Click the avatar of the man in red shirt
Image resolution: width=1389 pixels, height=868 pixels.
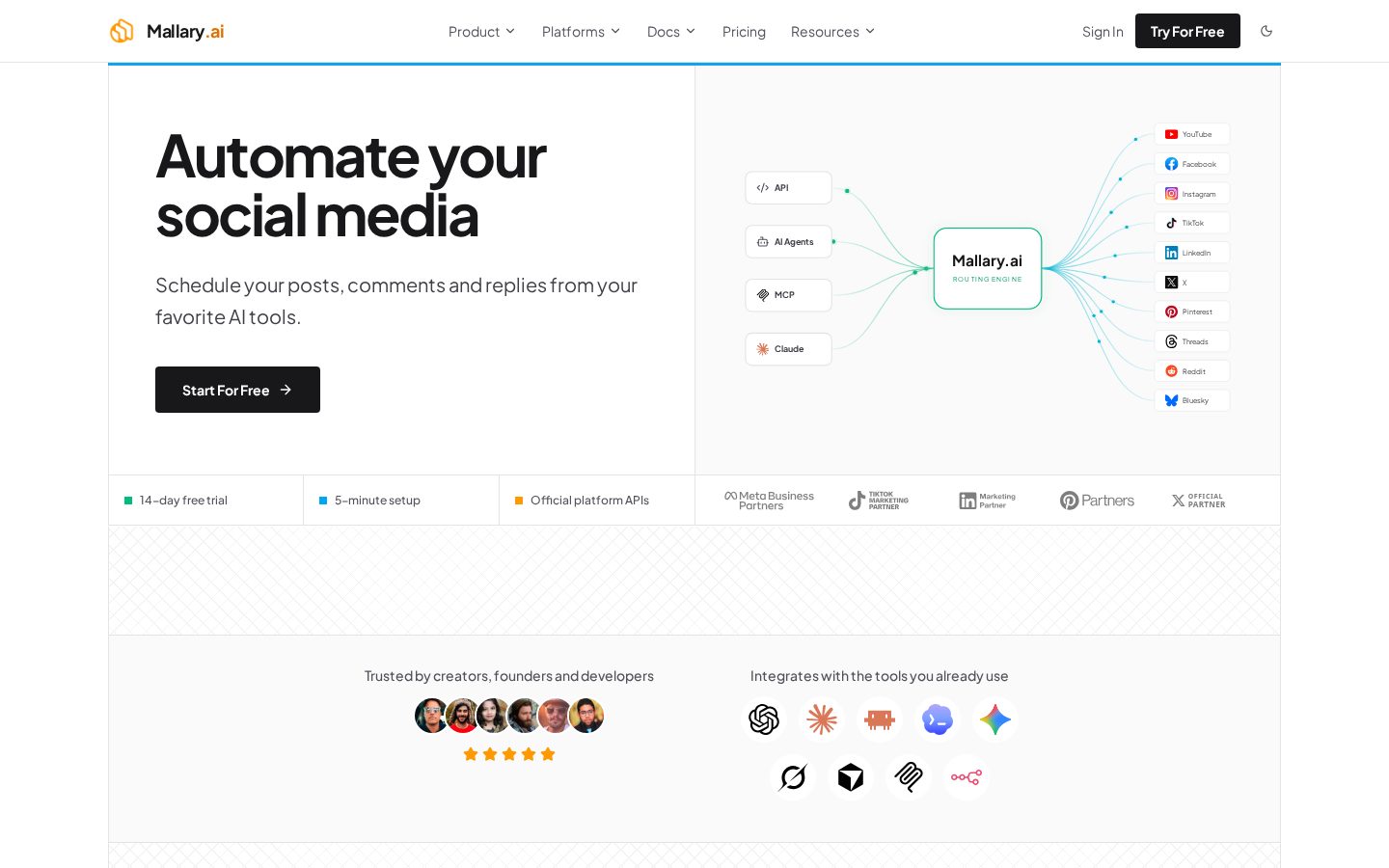click(462, 716)
